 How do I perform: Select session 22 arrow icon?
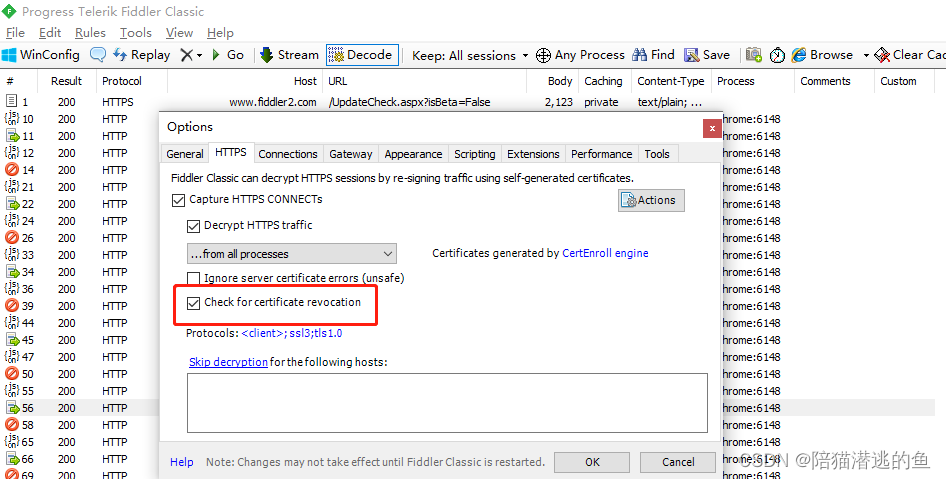click(x=13, y=204)
